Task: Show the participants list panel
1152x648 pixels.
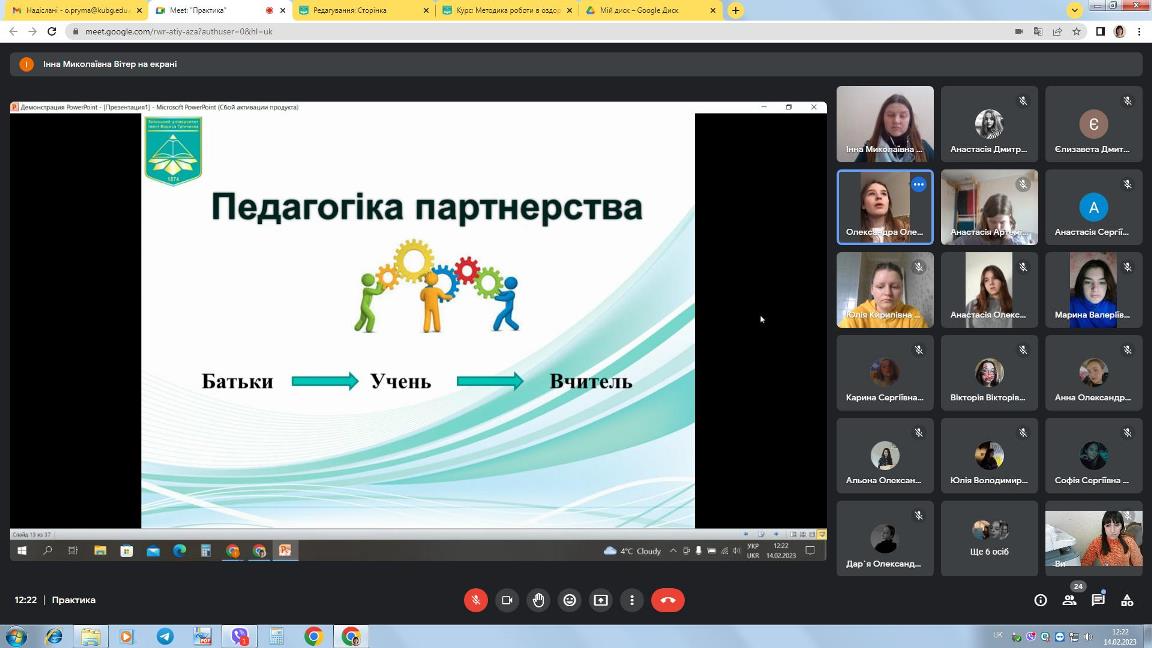Action: click(x=1069, y=600)
